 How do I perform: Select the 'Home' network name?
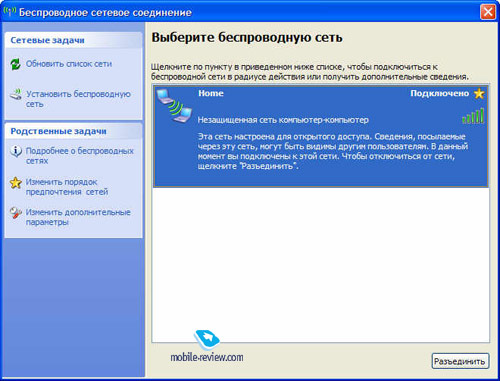coord(211,93)
